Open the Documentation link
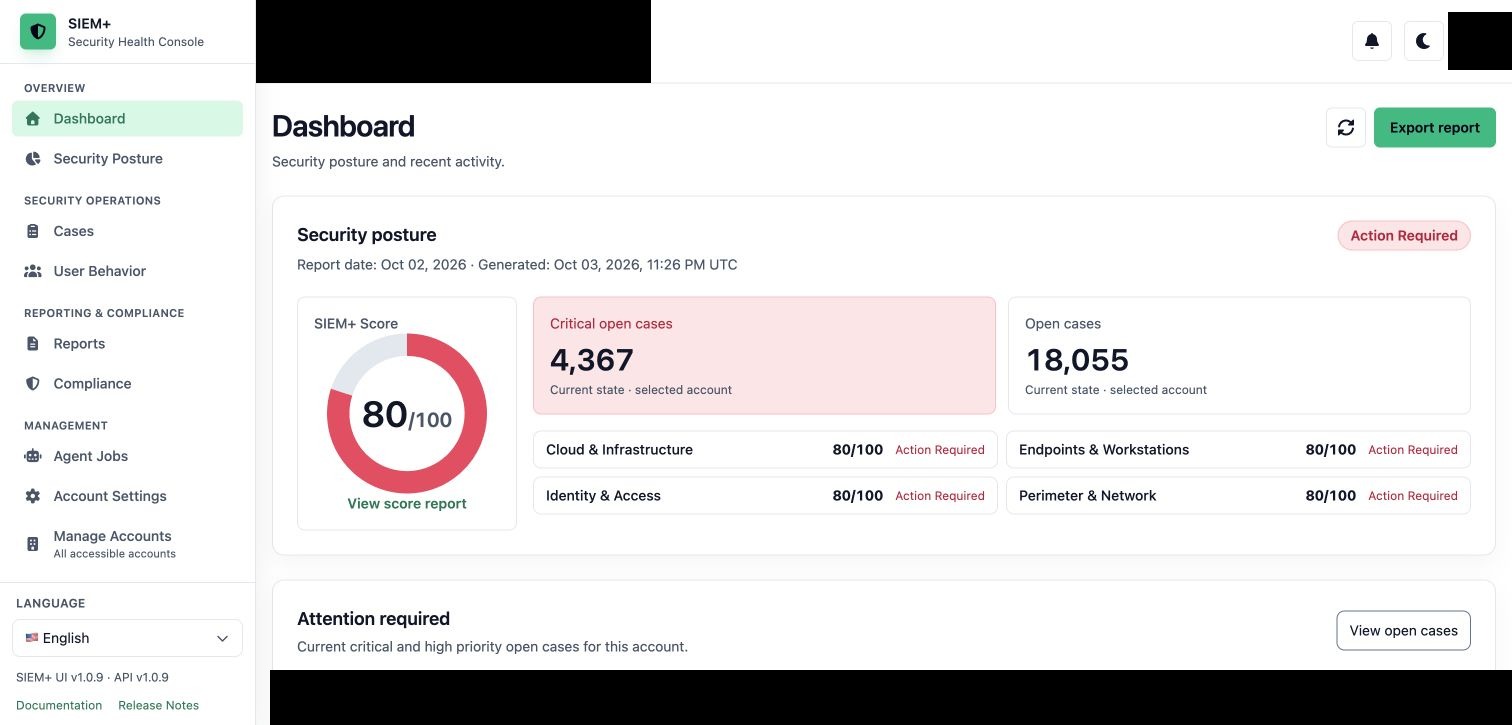 pos(59,705)
